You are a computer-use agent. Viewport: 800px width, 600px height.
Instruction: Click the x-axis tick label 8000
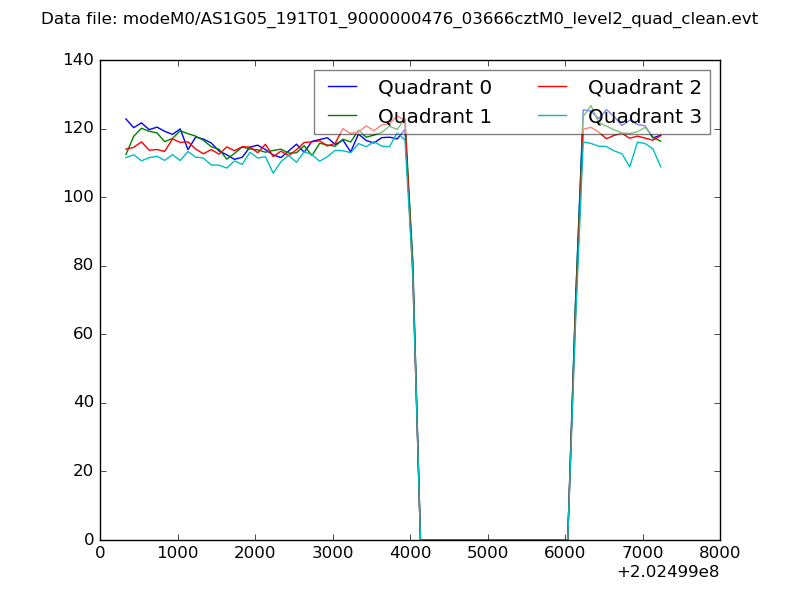(719, 553)
